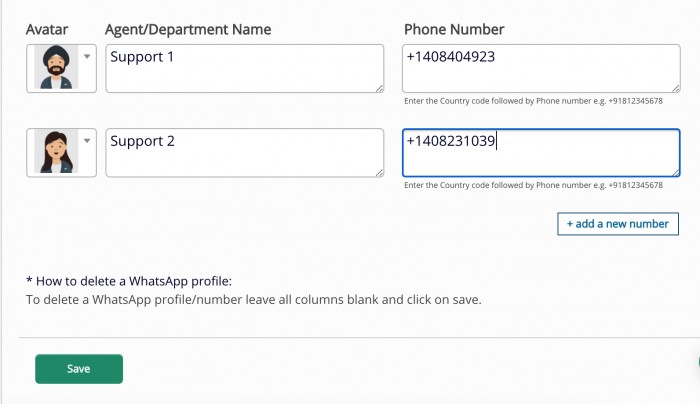Focus the +1408231039 phone number field
This screenshot has height=404, width=700.
(x=541, y=153)
